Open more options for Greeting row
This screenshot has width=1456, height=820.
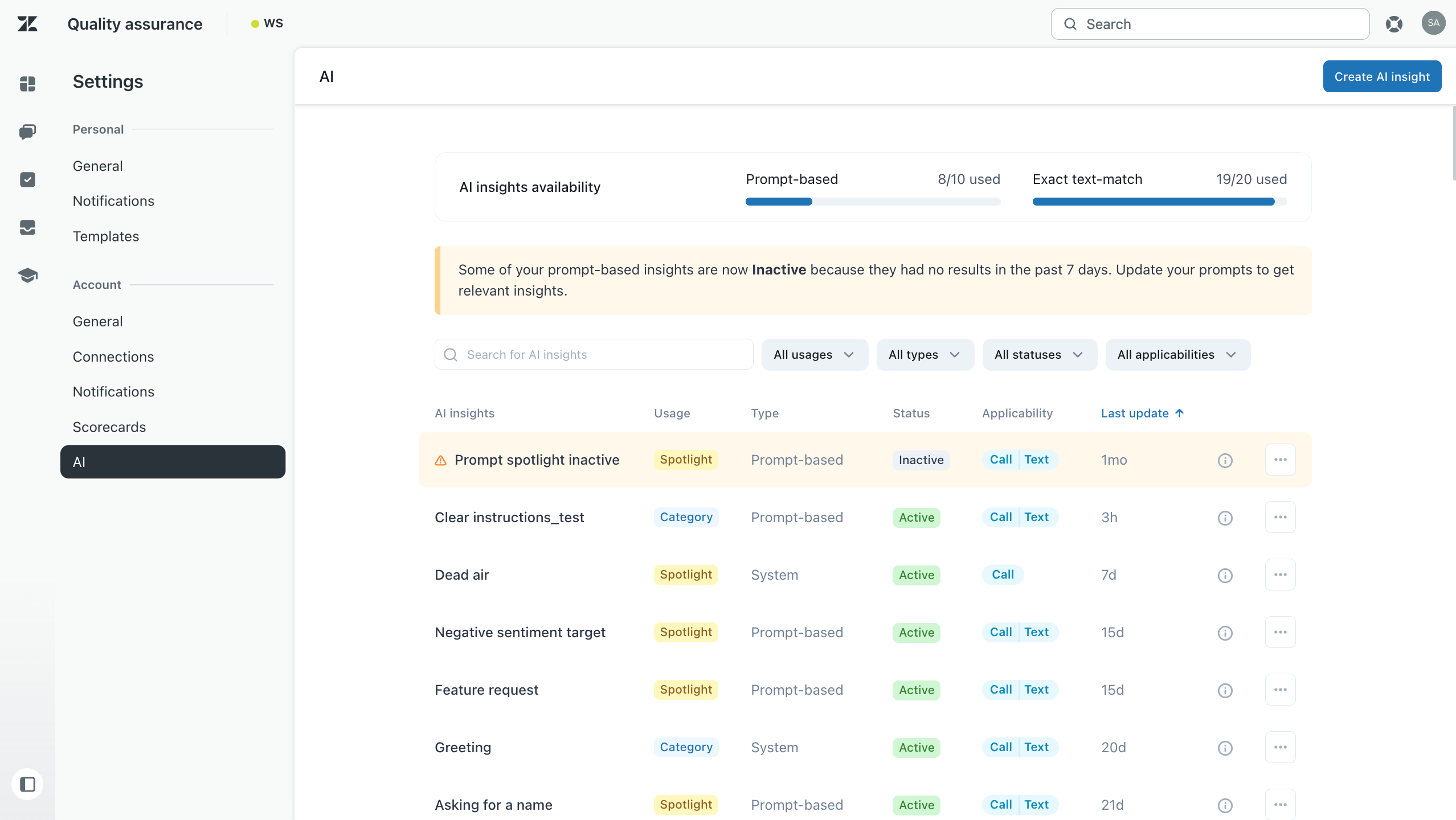click(1280, 747)
